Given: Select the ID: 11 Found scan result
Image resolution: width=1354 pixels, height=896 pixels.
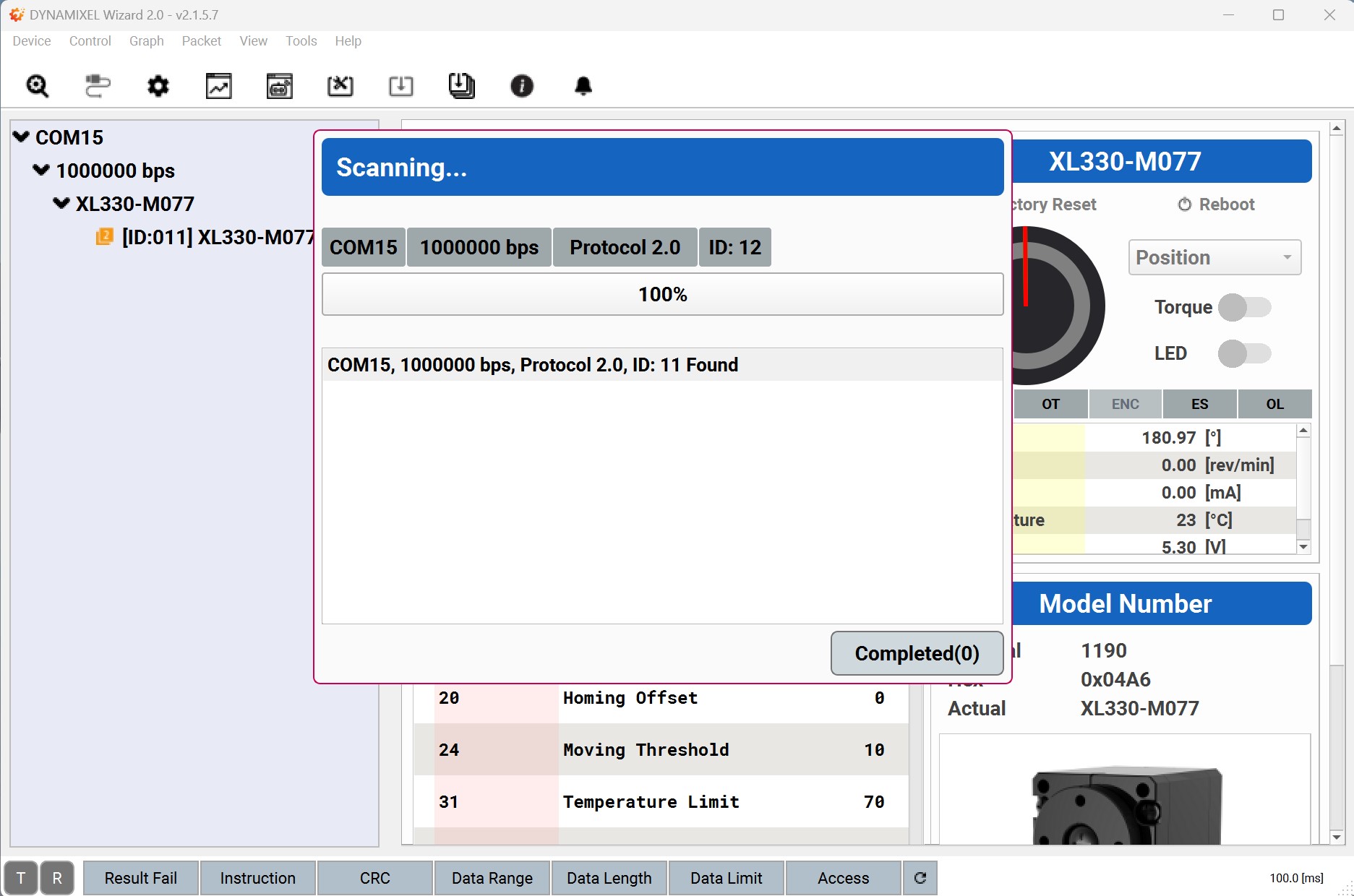Looking at the screenshot, I should coord(663,365).
